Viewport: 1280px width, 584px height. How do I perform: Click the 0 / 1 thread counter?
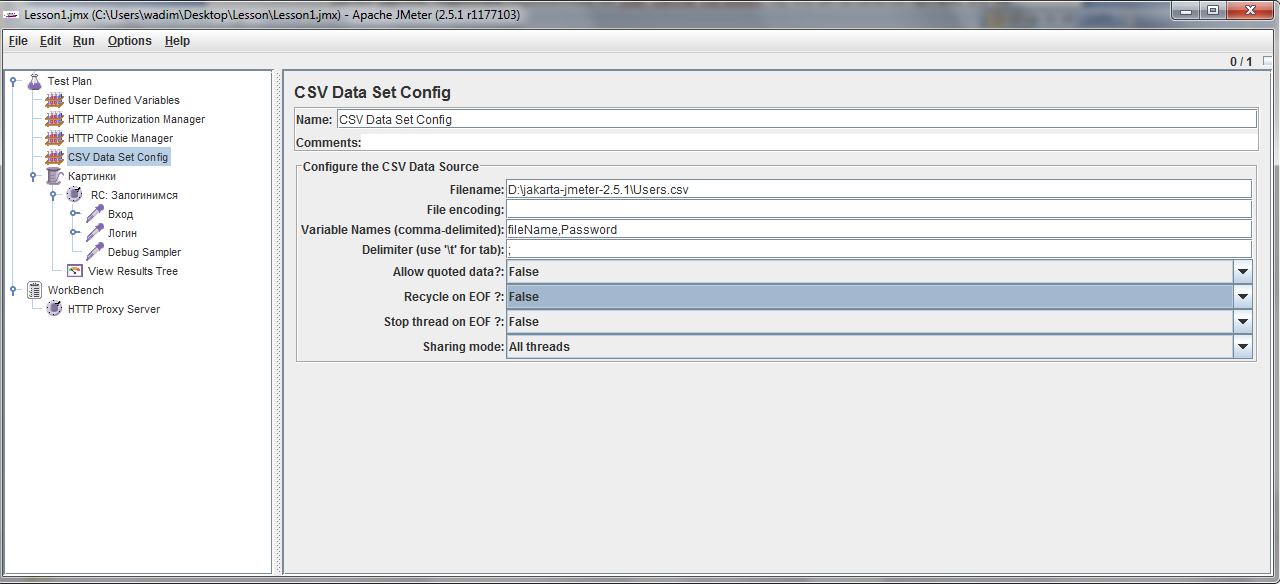1241,62
